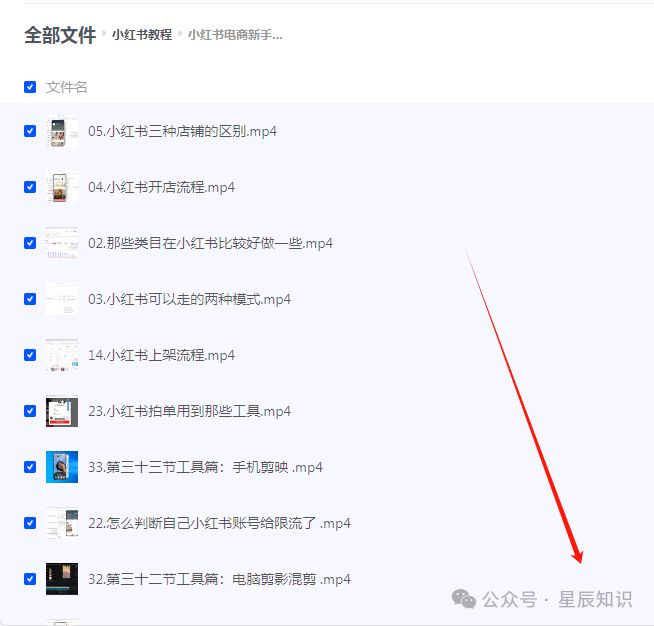This screenshot has width=654, height=626.
Task: Uncheck the checkbox for 03.小红书可以走的两种模式.mp4
Action: click(30, 299)
